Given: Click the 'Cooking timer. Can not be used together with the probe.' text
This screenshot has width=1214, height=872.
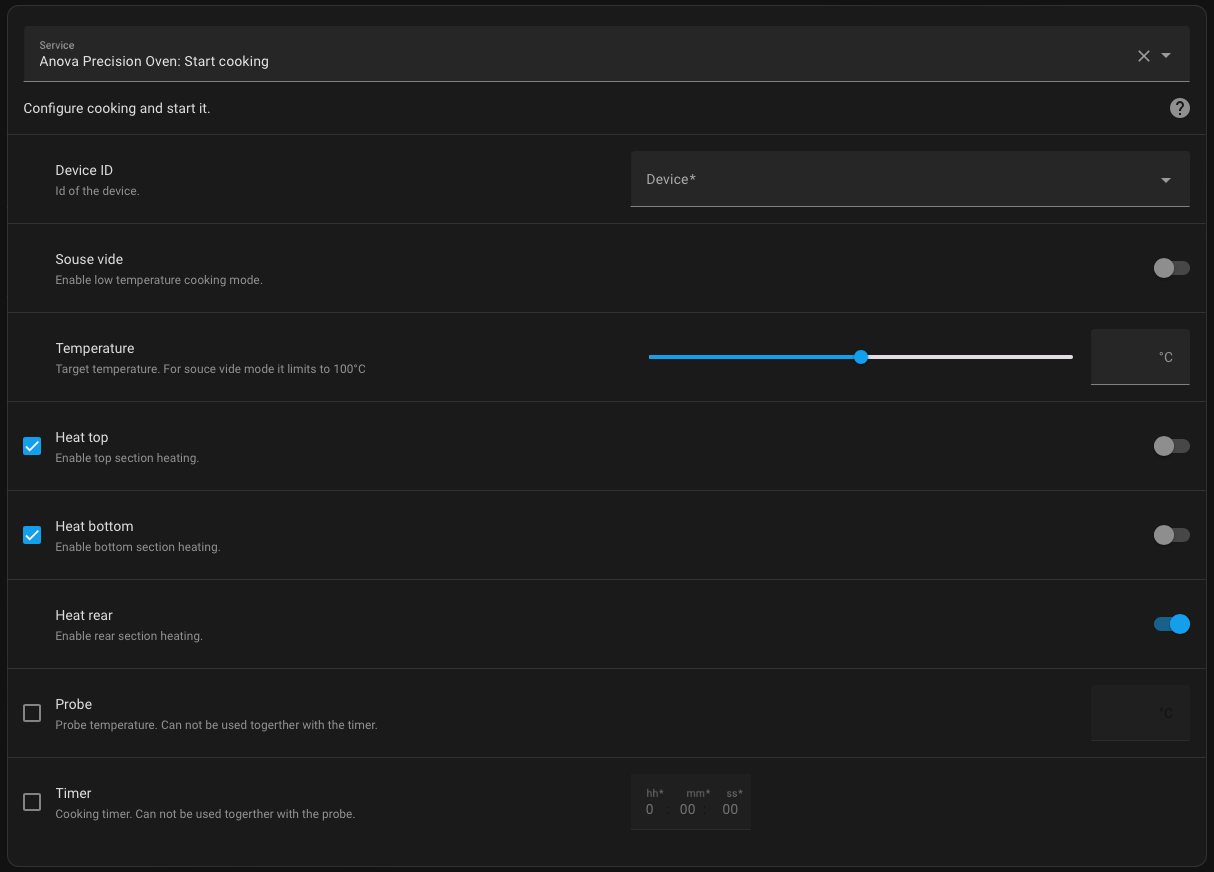Looking at the screenshot, I should [205, 814].
